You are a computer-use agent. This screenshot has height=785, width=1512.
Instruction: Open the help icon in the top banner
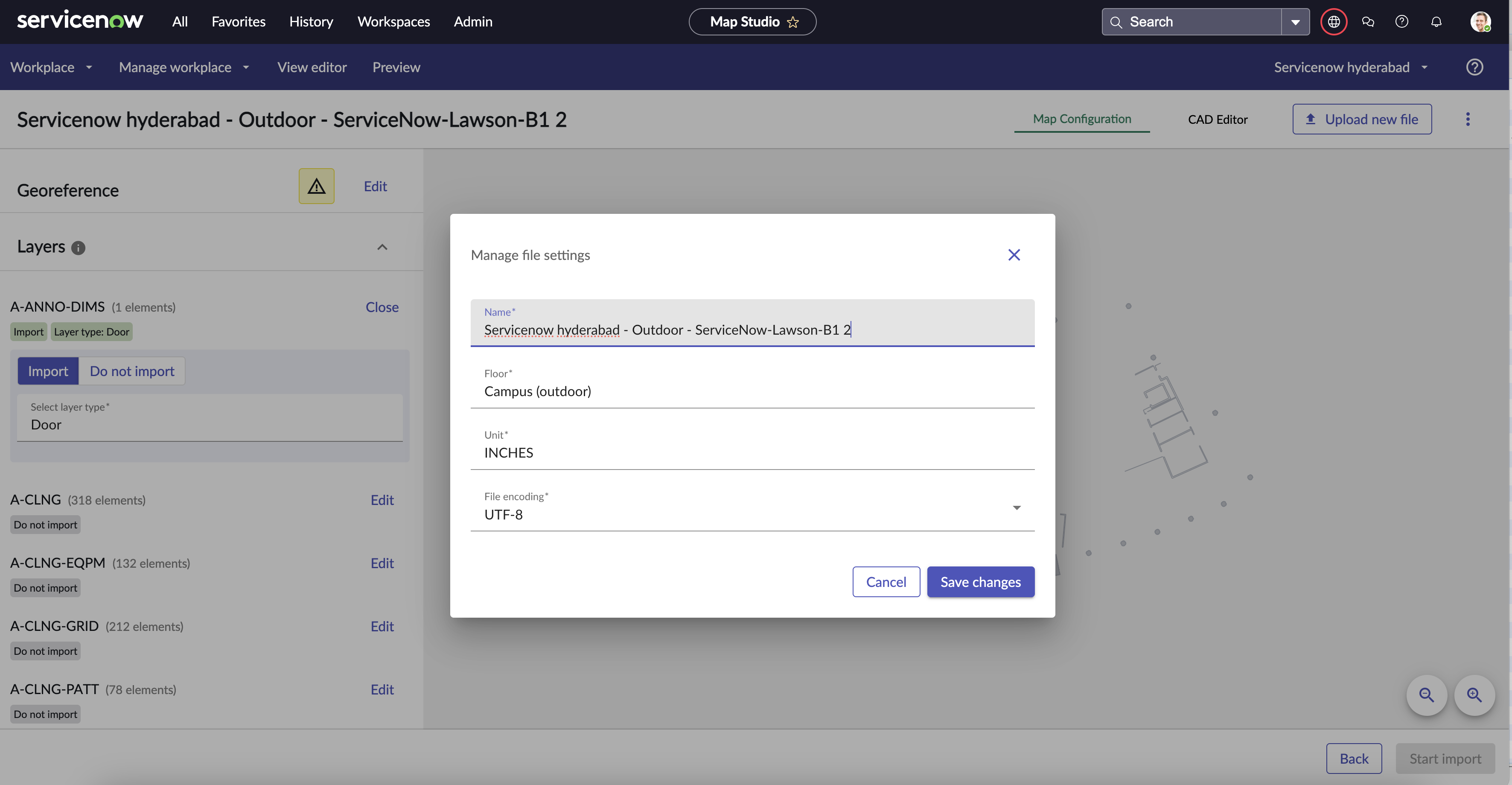point(1401,22)
